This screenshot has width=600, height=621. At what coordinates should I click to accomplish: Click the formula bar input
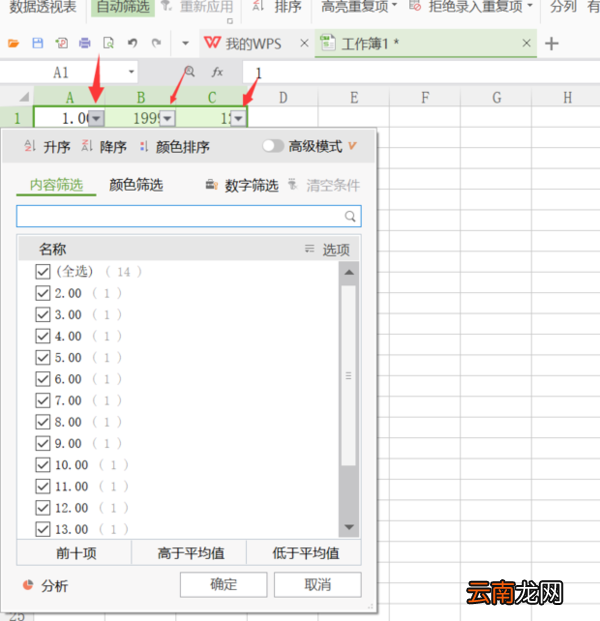click(420, 72)
